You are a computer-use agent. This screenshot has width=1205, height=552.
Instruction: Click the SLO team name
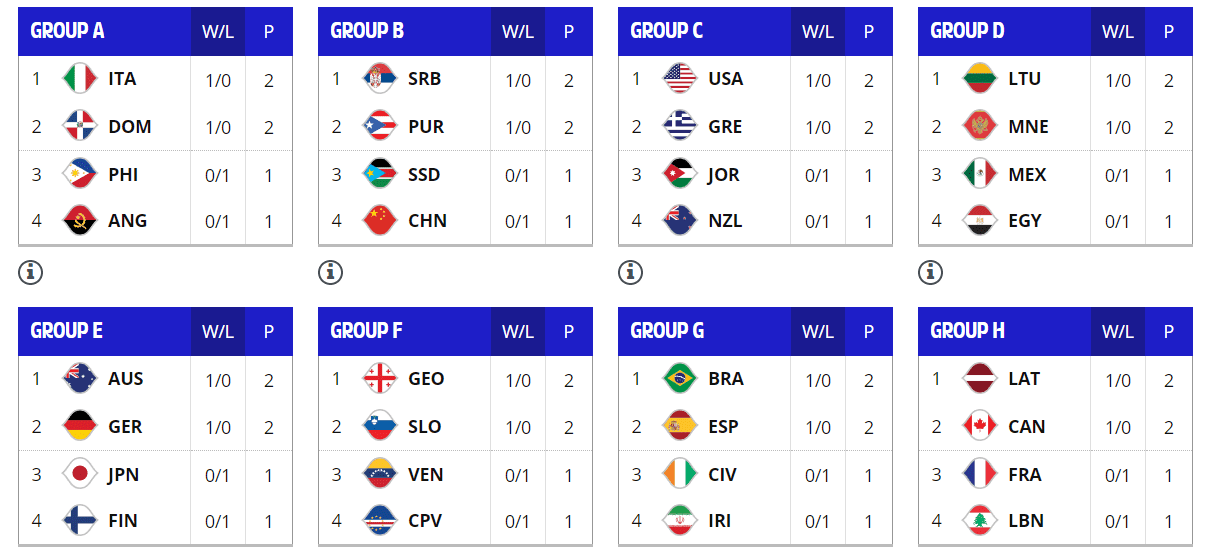click(425, 427)
